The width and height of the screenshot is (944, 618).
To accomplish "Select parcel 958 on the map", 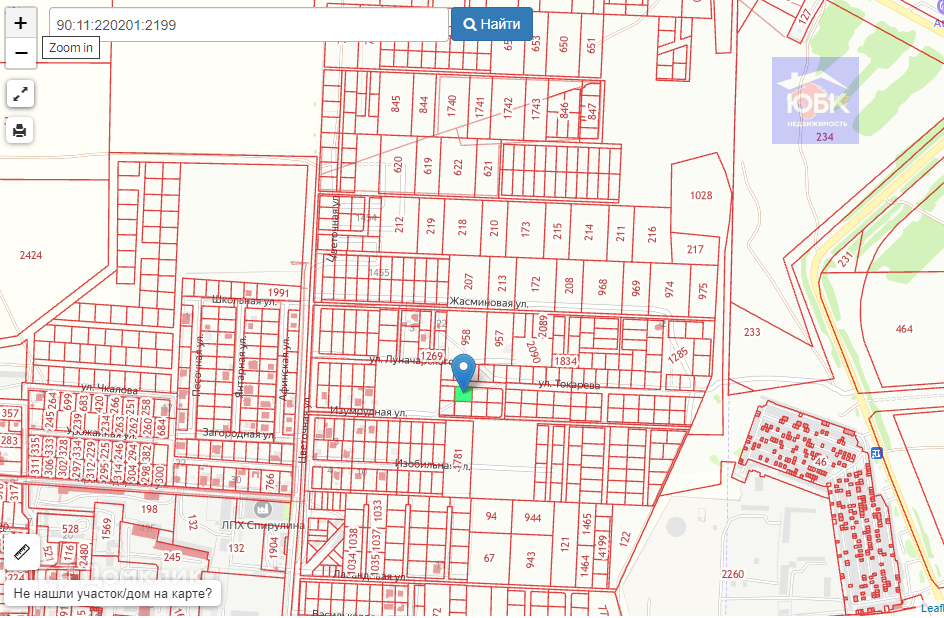I will 465,337.
